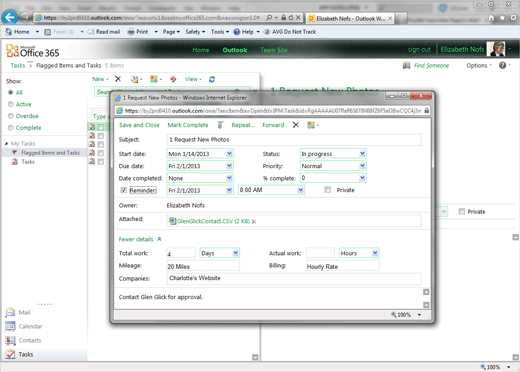520x372 pixels.
Task: Click the Print icon in command bar
Action: pos(131,32)
